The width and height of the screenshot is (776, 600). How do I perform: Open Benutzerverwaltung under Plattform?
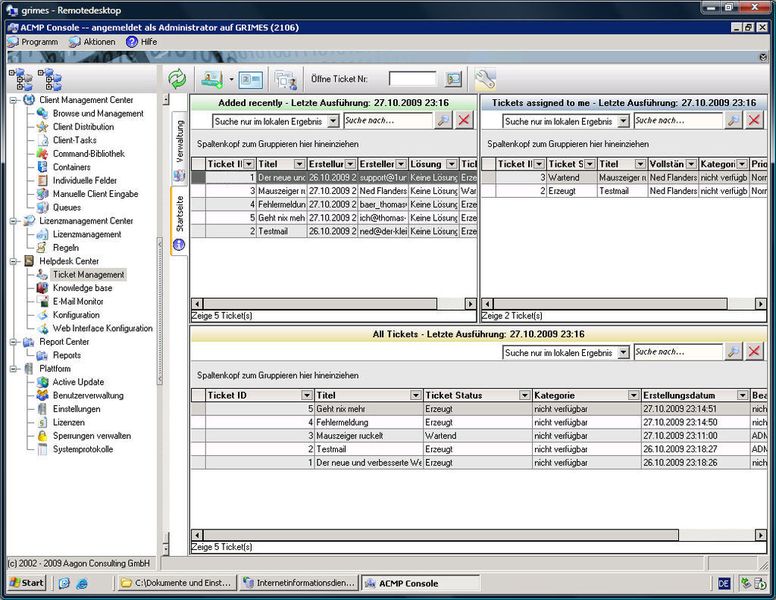point(88,395)
